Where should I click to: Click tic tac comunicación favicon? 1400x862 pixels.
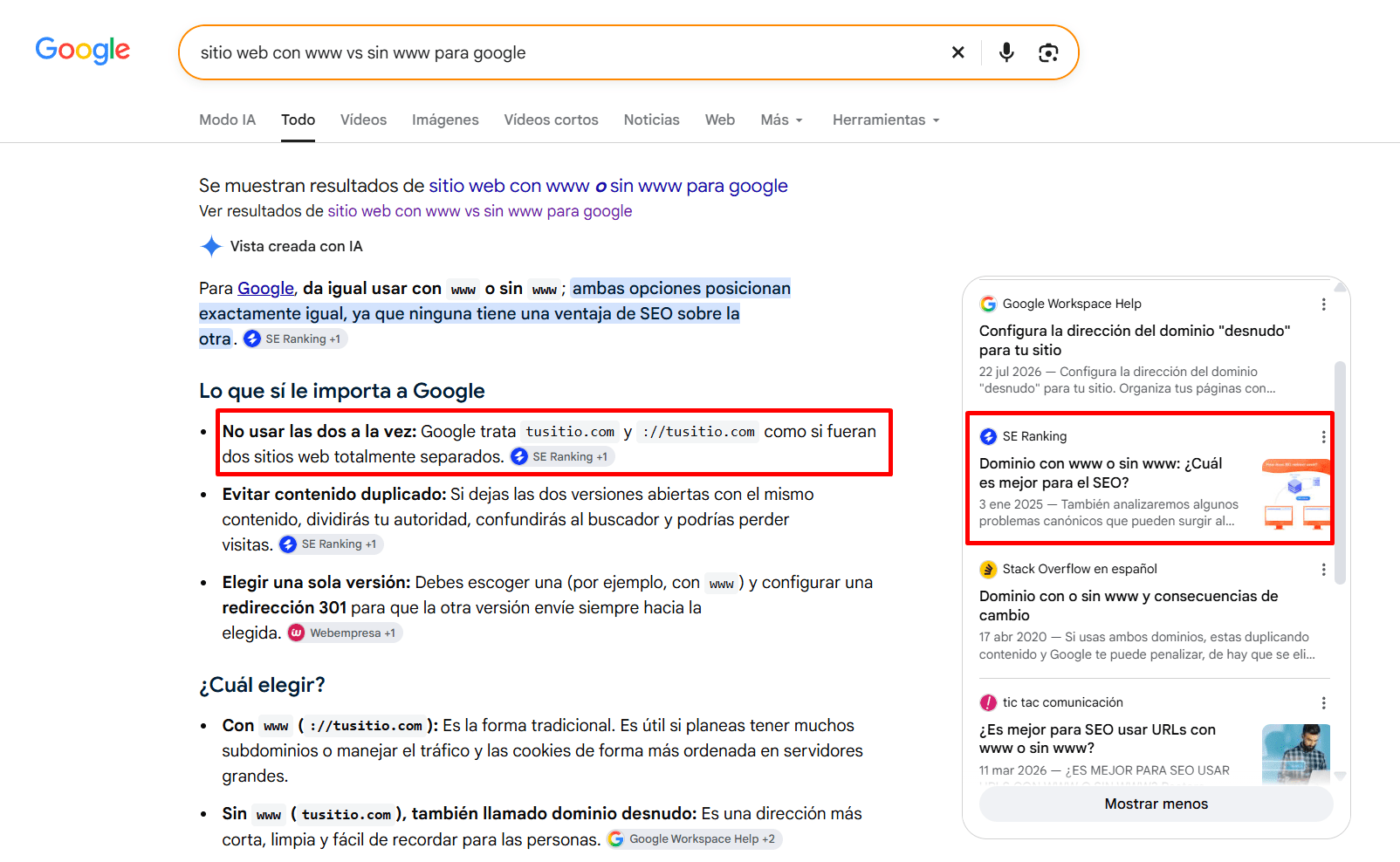point(988,702)
